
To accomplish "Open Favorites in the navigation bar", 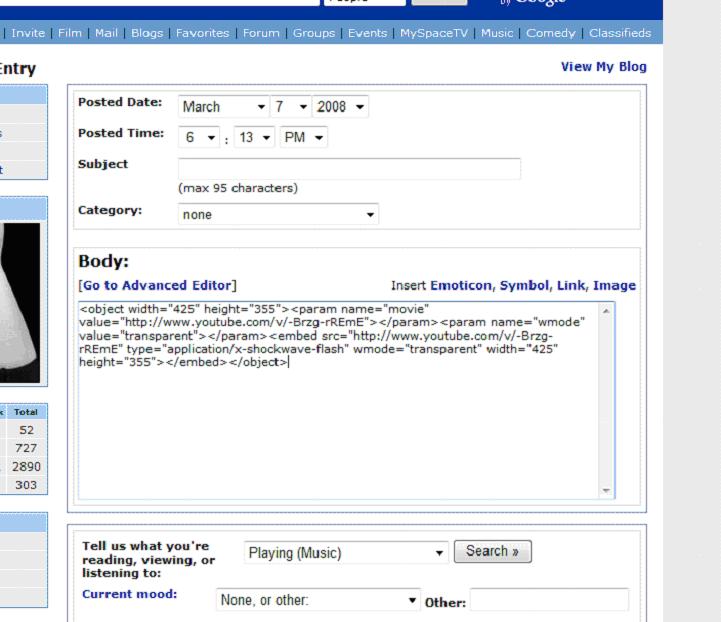I will click(202, 33).
